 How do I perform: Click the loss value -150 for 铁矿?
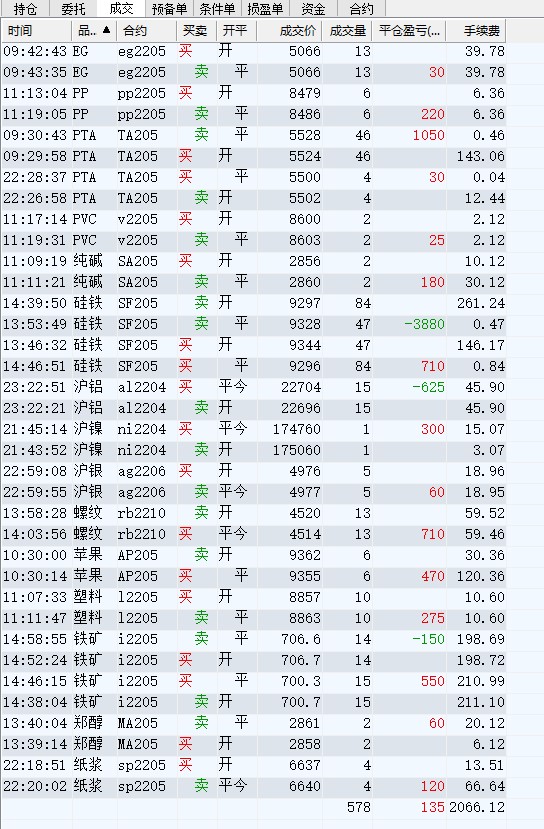429,639
